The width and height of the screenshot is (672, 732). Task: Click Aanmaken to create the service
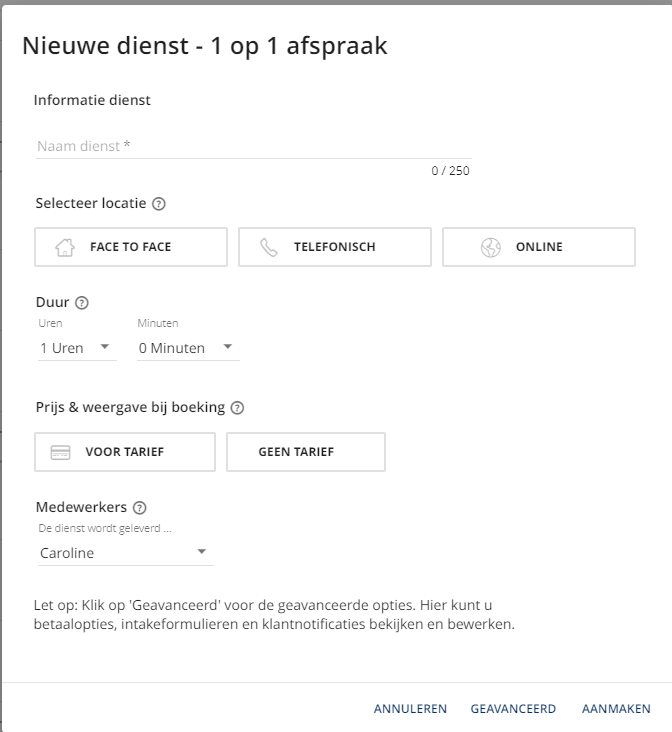tap(616, 709)
